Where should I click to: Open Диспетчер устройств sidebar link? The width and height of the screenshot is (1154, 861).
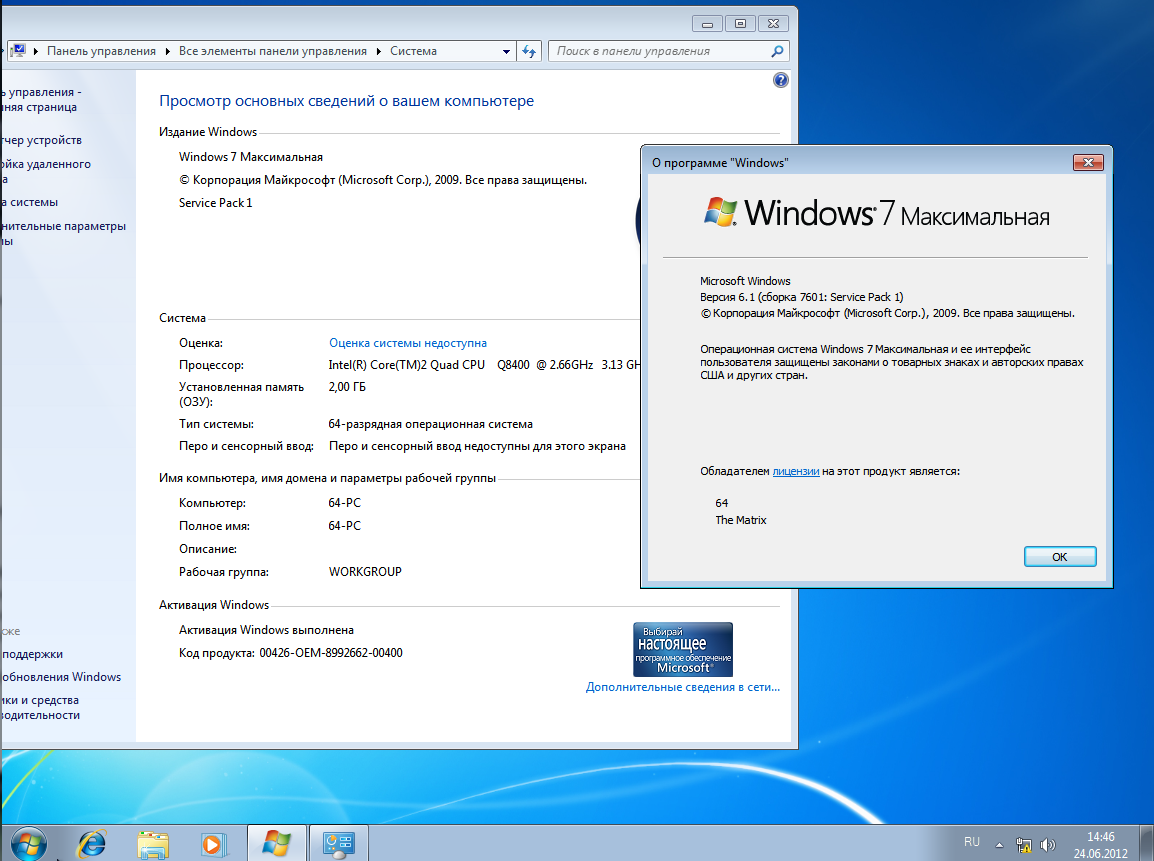(42, 140)
